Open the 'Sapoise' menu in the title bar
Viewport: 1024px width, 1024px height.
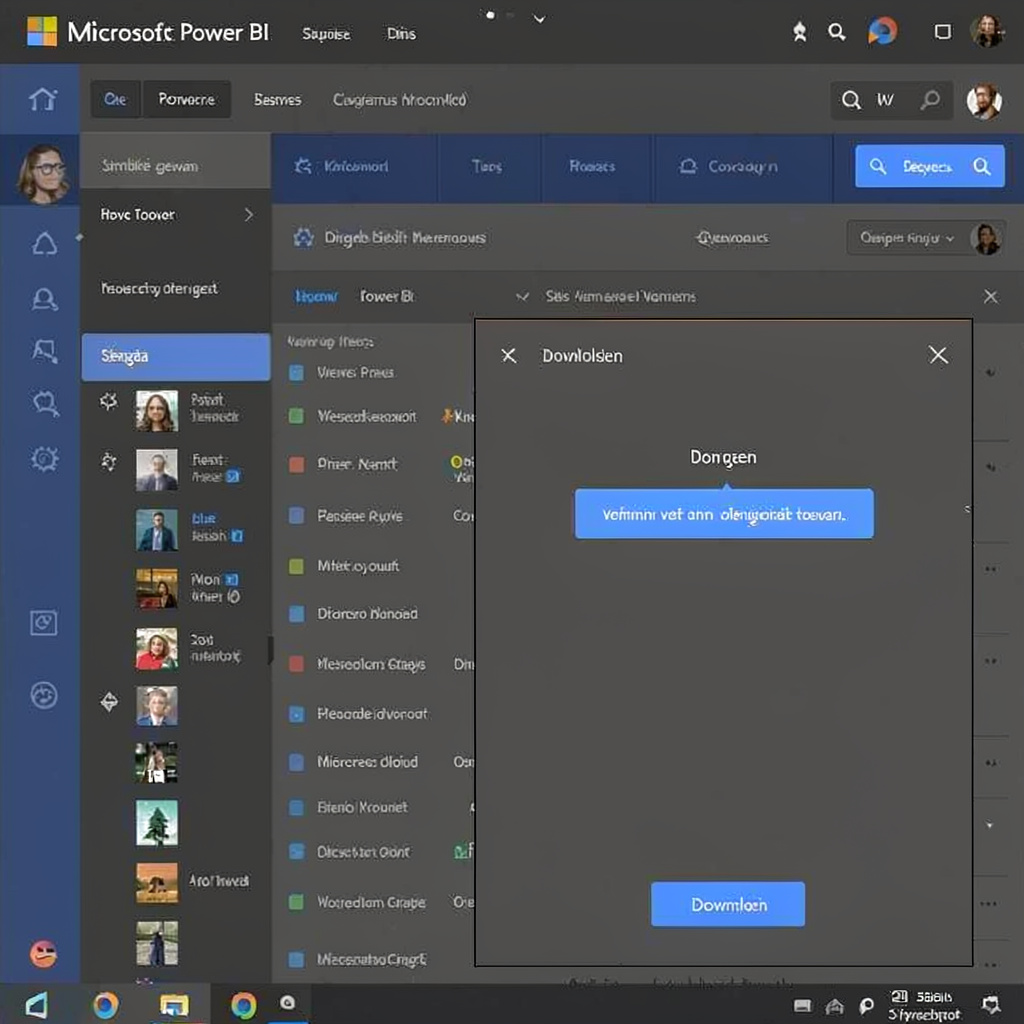[x=326, y=33]
